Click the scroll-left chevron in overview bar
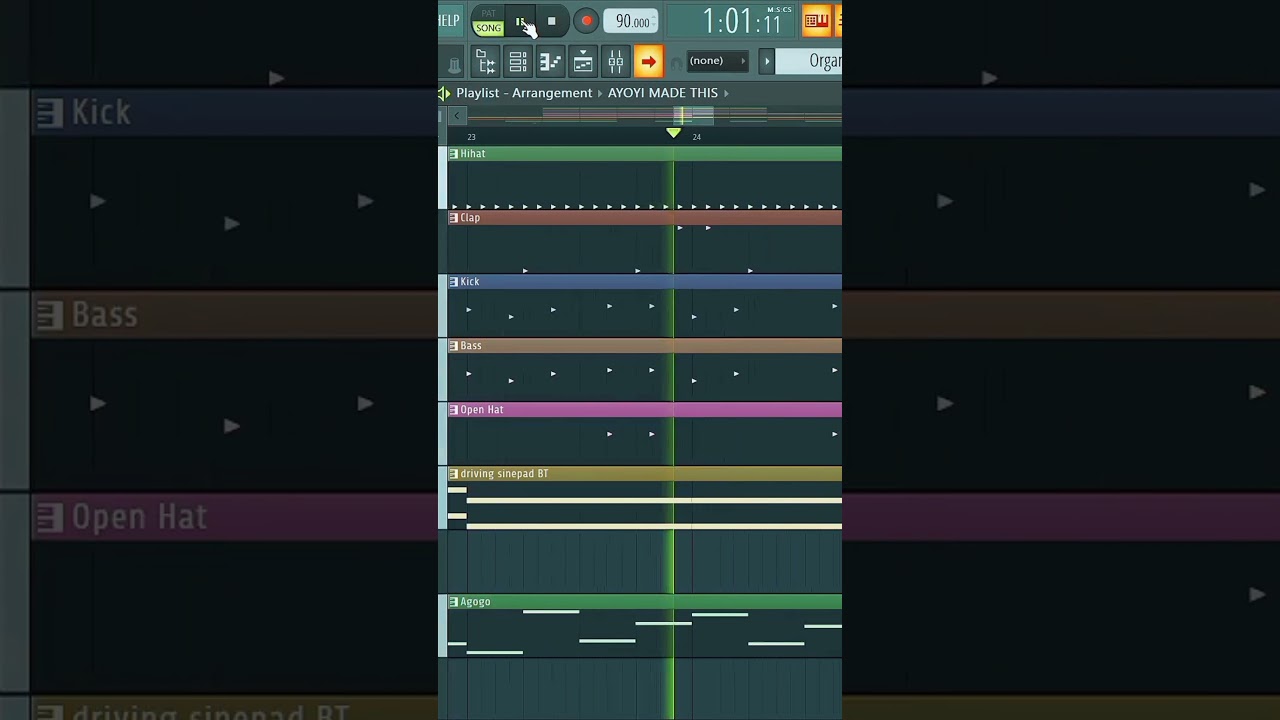The height and width of the screenshot is (720, 1280). coord(457,116)
